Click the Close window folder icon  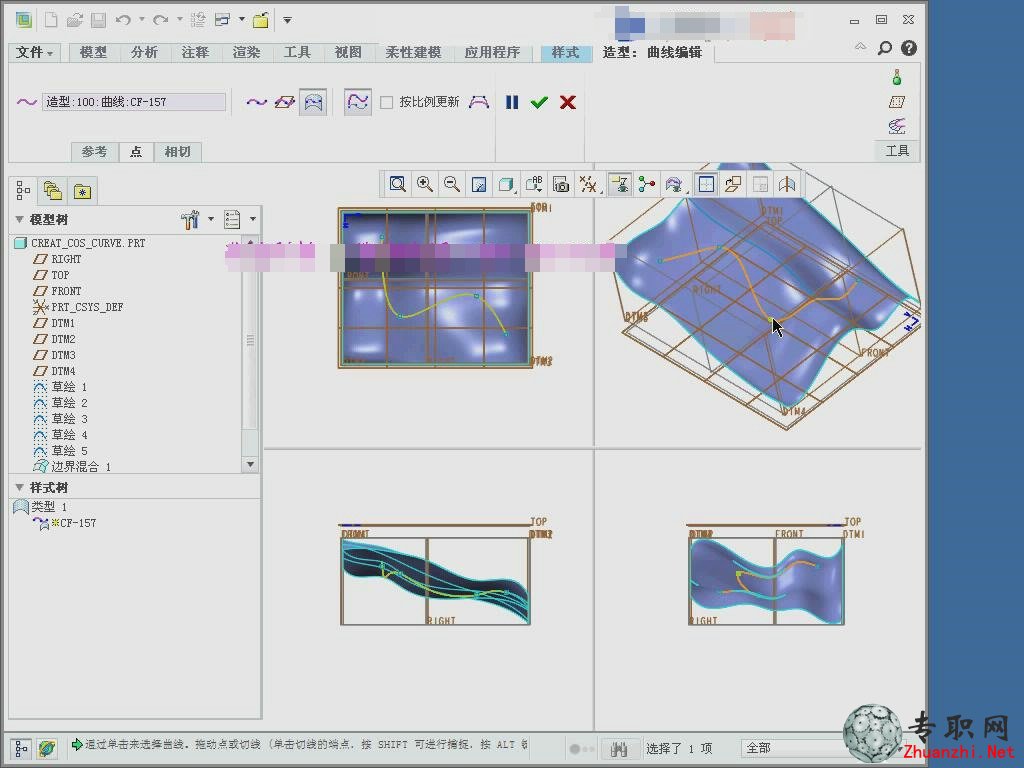coord(261,20)
